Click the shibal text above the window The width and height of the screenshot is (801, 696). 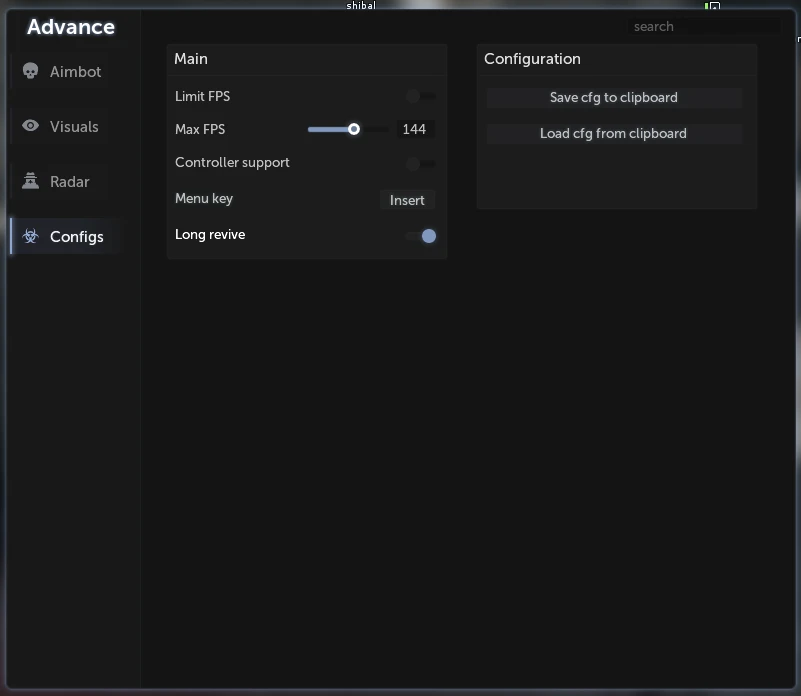(361, 6)
